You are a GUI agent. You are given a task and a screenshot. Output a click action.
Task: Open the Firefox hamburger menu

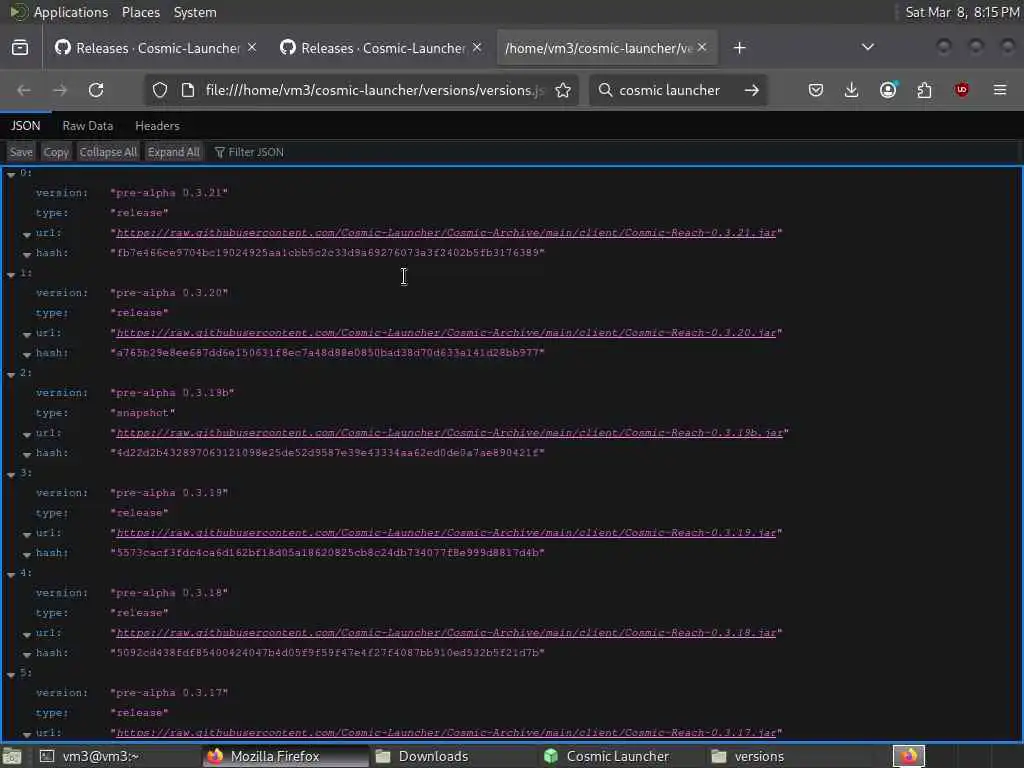[1000, 90]
